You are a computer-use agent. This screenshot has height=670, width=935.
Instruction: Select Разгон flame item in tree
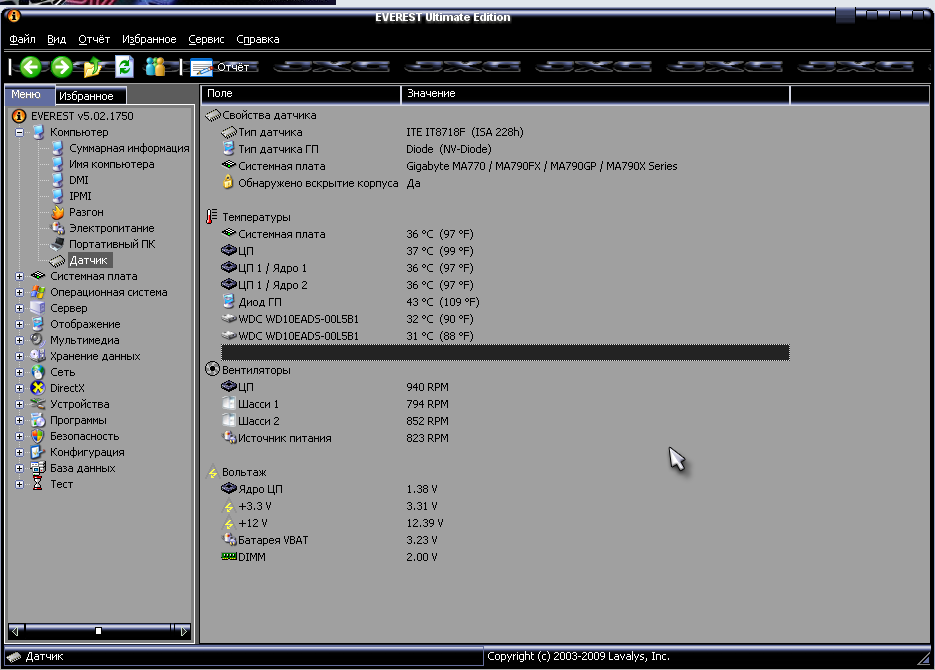[85, 212]
